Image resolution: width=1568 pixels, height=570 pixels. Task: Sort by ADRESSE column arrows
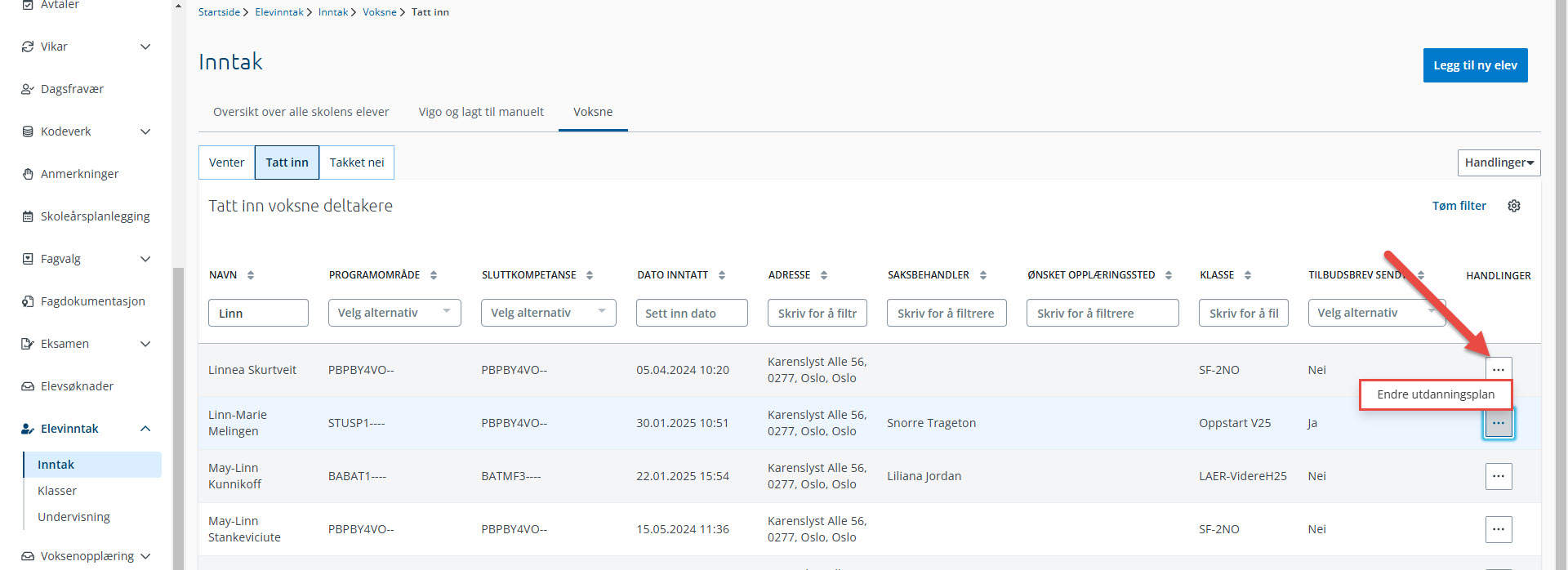pyautogui.click(x=824, y=275)
